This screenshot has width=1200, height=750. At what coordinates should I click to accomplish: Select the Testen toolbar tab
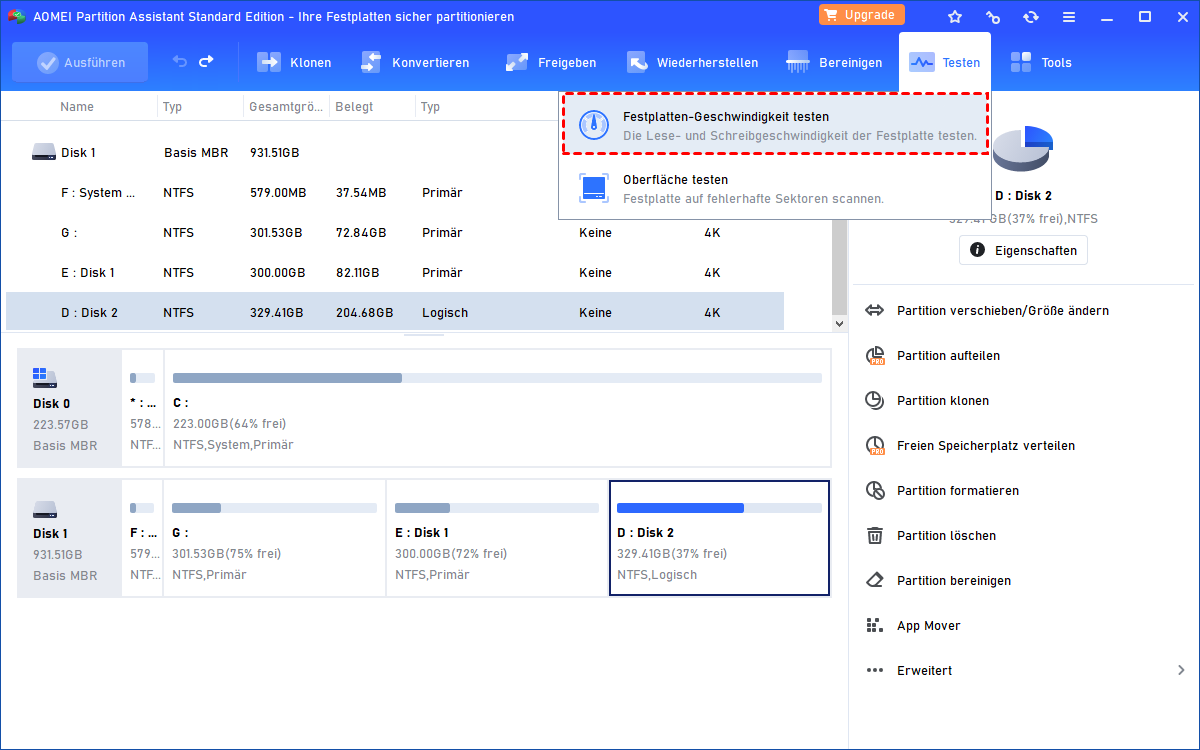944,62
